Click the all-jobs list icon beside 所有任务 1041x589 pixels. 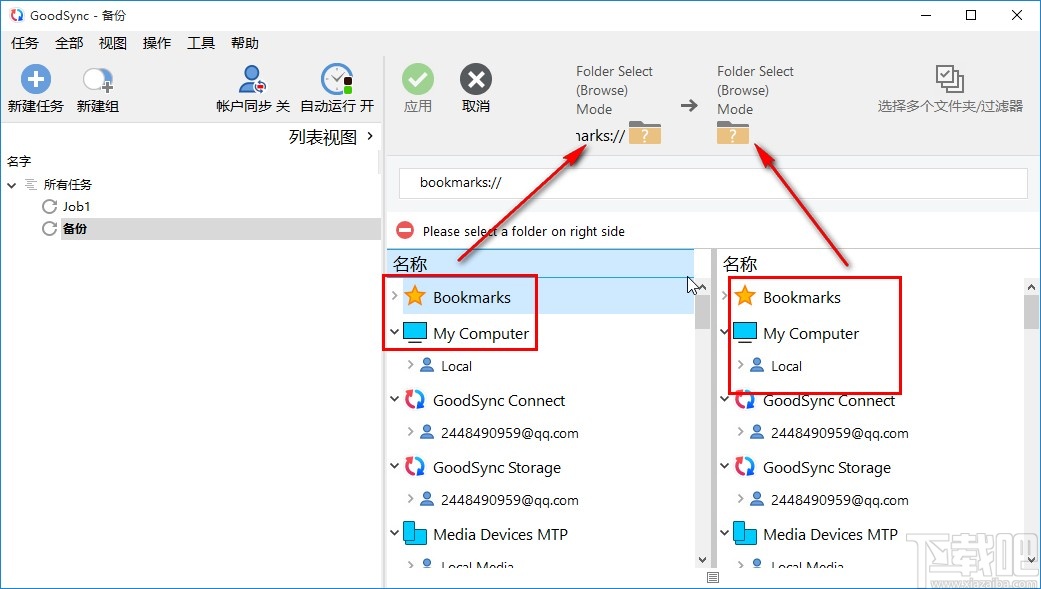(x=31, y=185)
